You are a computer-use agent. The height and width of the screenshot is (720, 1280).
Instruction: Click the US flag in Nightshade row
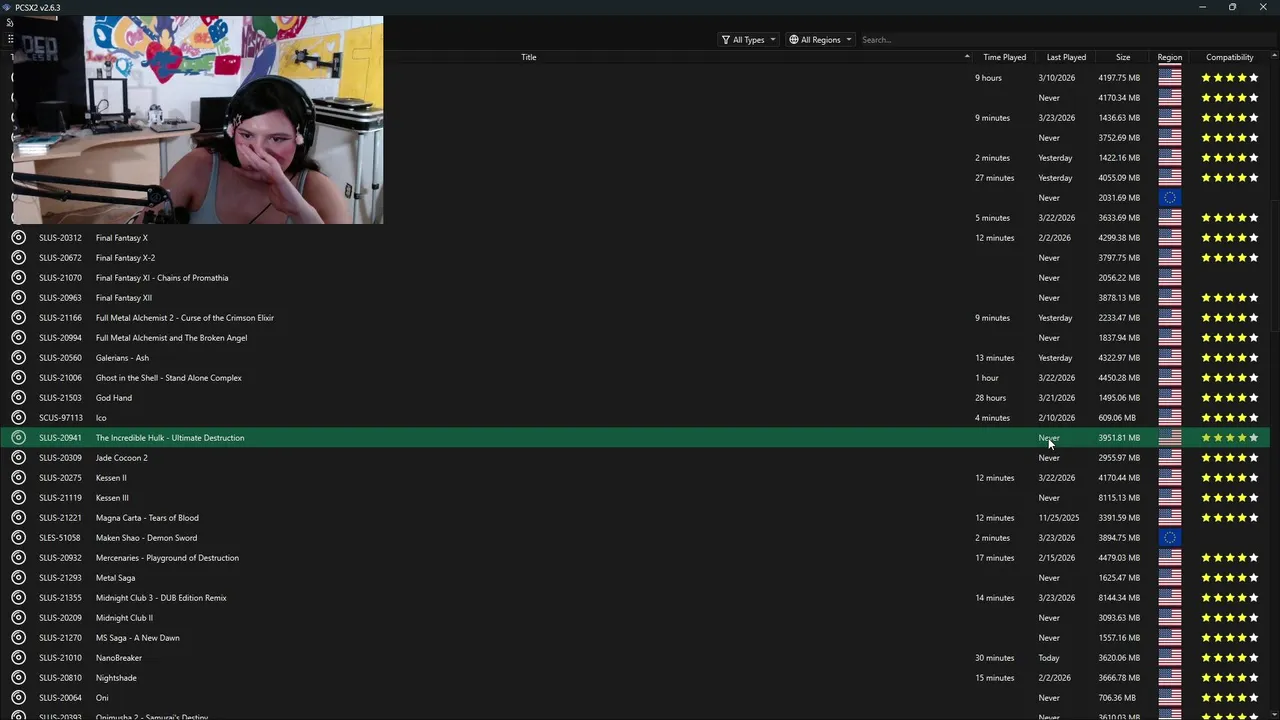pyautogui.click(x=1169, y=678)
